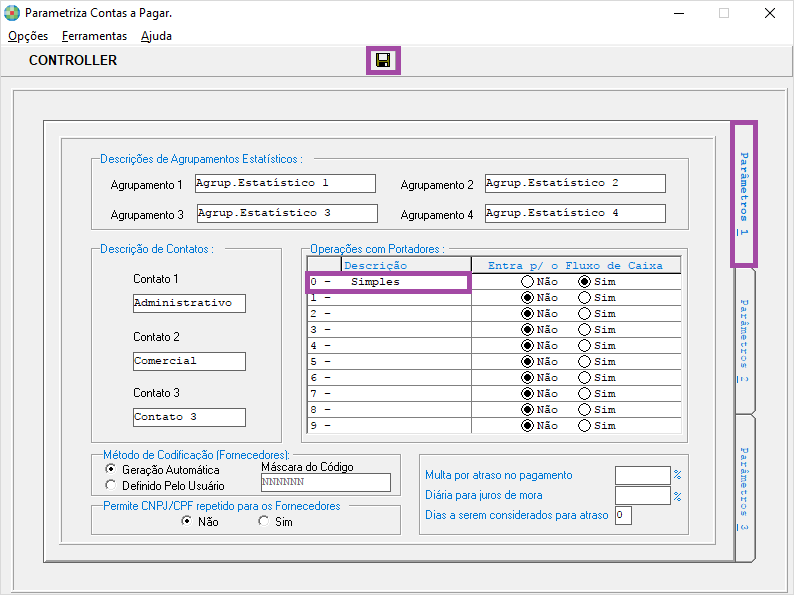Click the Descrição column header
This screenshot has height=595, width=794.
406,265
